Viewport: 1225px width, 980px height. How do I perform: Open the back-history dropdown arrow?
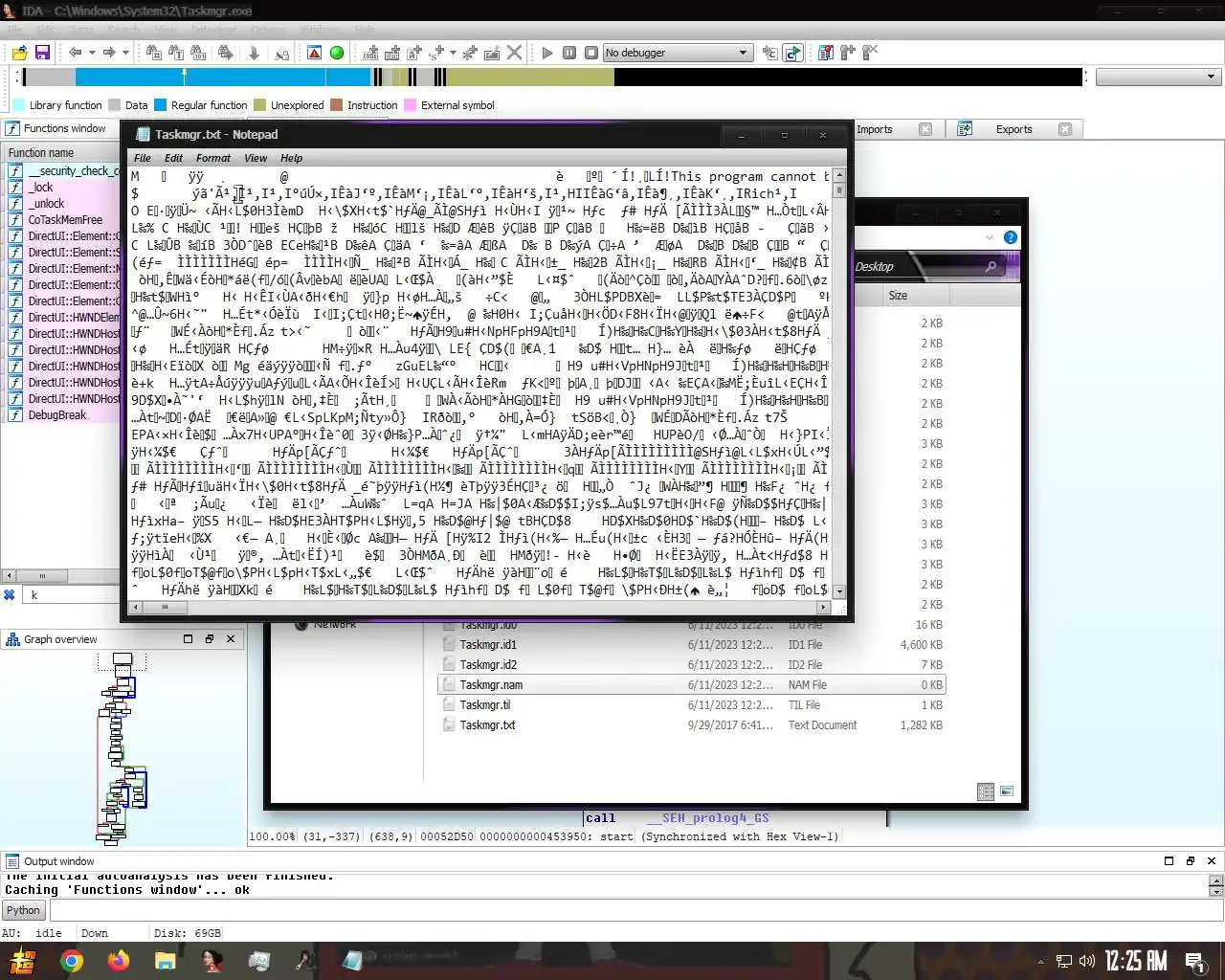point(91,53)
